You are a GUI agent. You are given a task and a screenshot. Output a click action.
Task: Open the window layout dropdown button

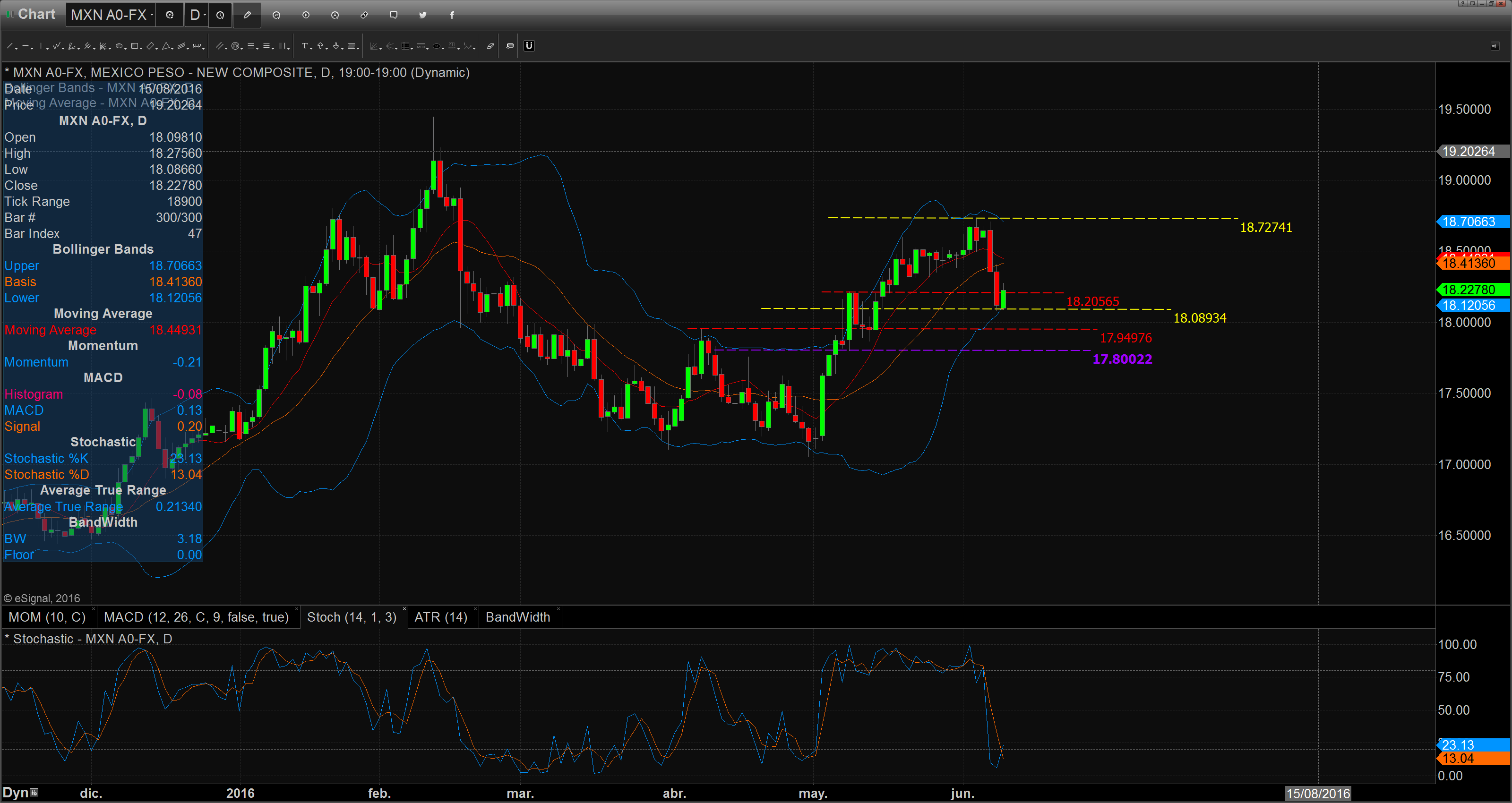tap(1473, 3)
